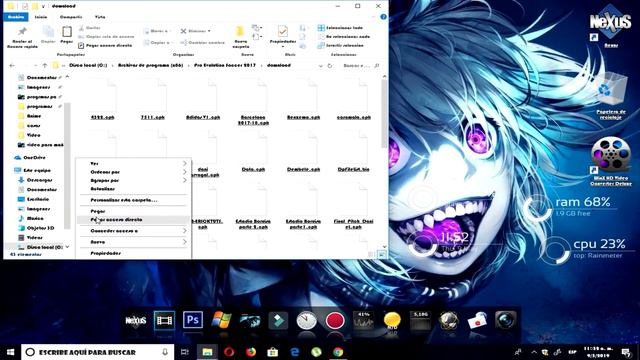Collapse the quick access list chevron
Screen dimensions: 640x360
[x=67, y=77]
